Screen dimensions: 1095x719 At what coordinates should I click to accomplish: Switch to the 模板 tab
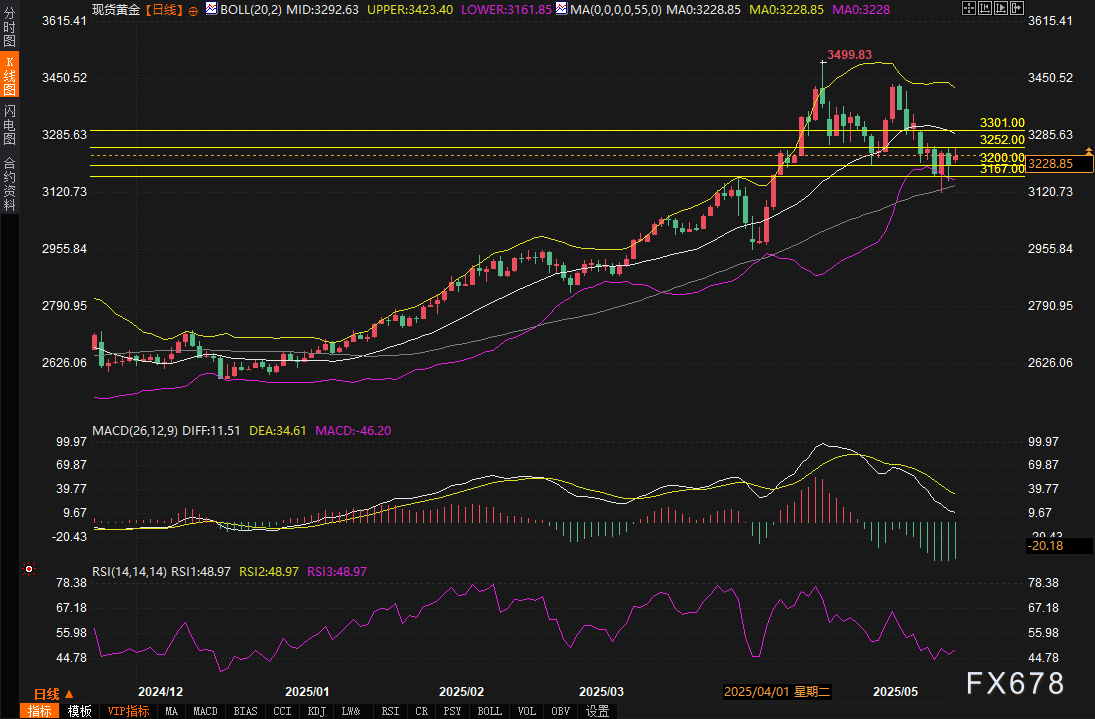[x=80, y=711]
